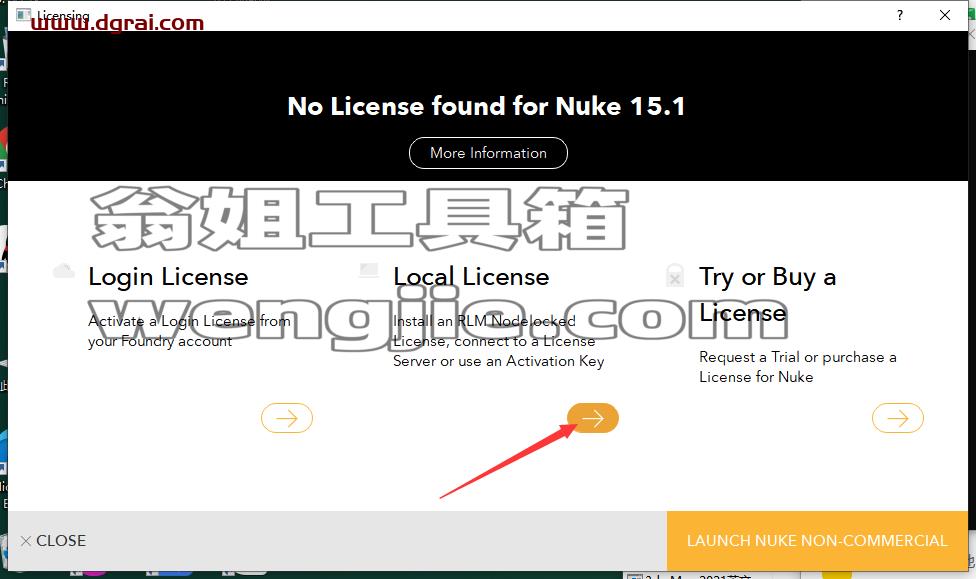Click the computer icon beside Local License
Viewport: 976px width, 579px height.
click(x=369, y=270)
